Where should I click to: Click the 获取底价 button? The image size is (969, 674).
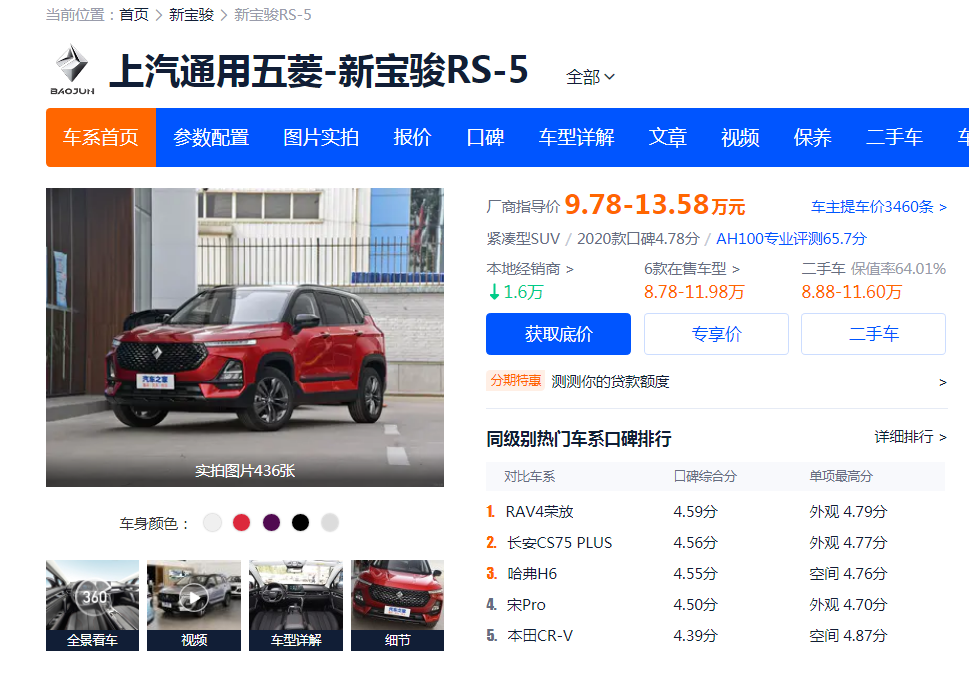559,334
